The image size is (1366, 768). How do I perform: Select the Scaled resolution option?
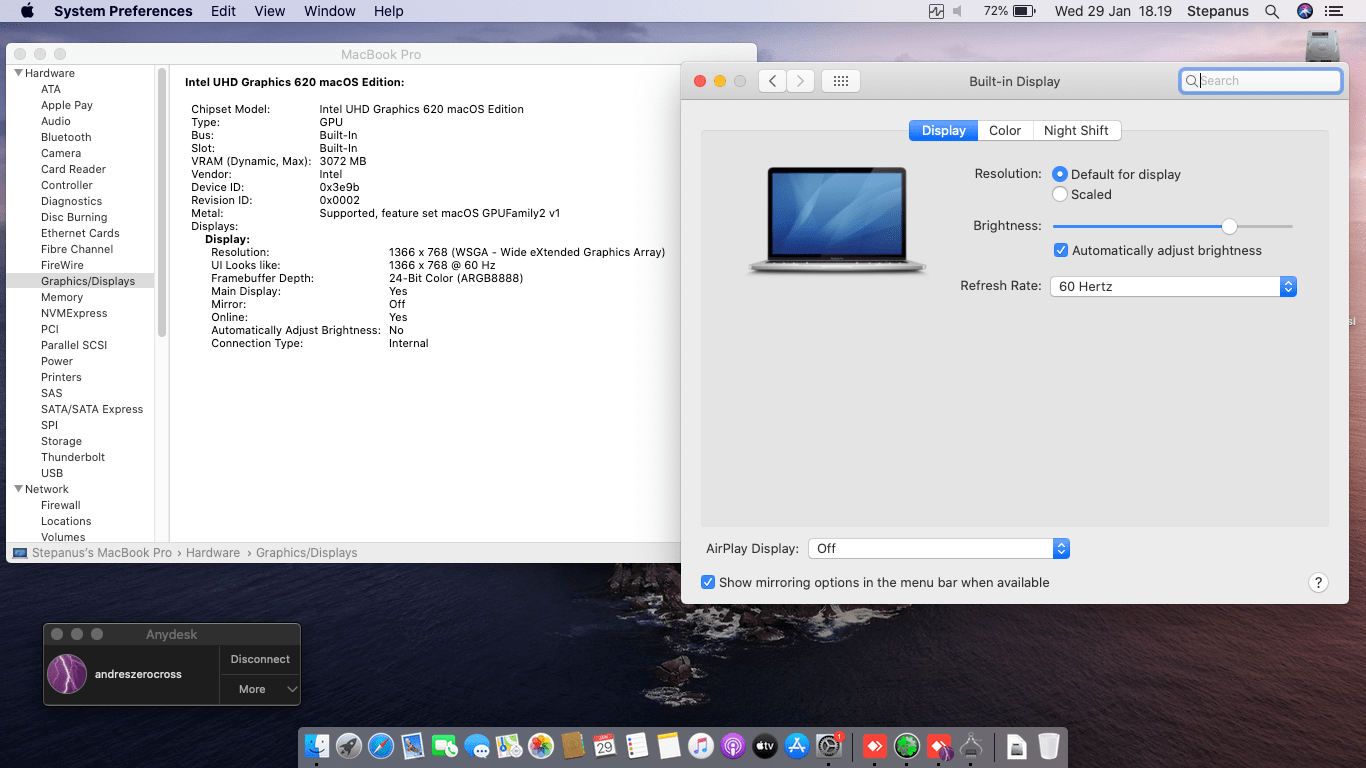coord(1059,194)
